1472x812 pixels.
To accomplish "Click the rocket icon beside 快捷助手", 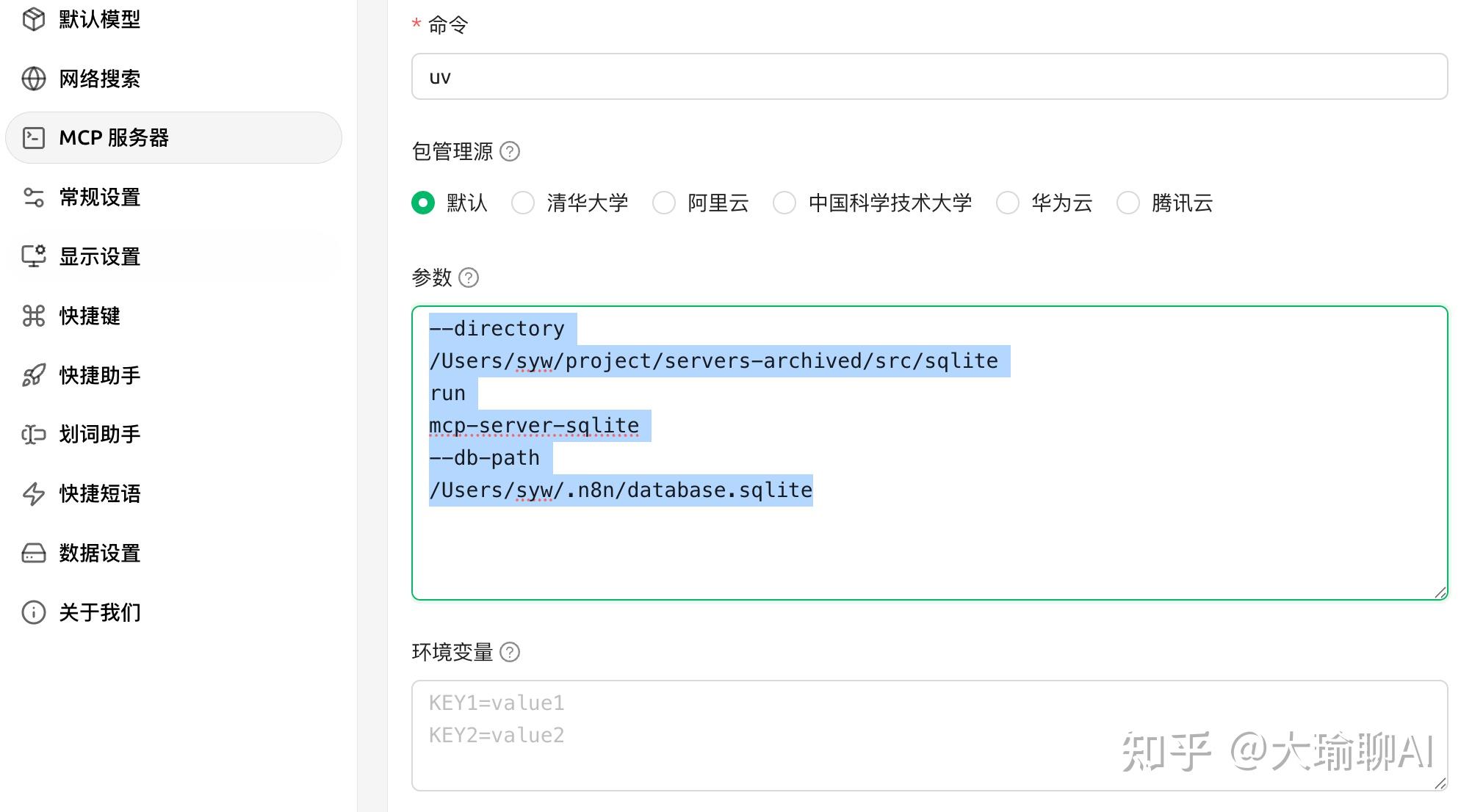I will pos(34,375).
